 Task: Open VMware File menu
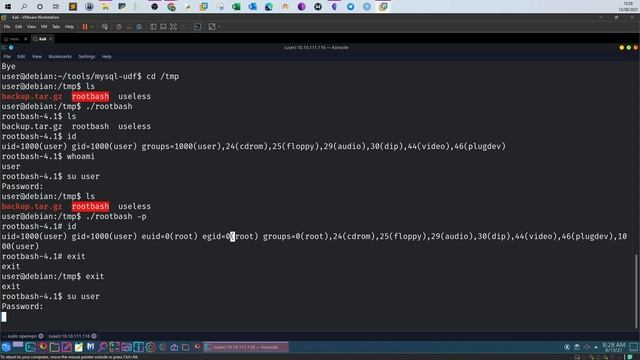(x=7, y=27)
